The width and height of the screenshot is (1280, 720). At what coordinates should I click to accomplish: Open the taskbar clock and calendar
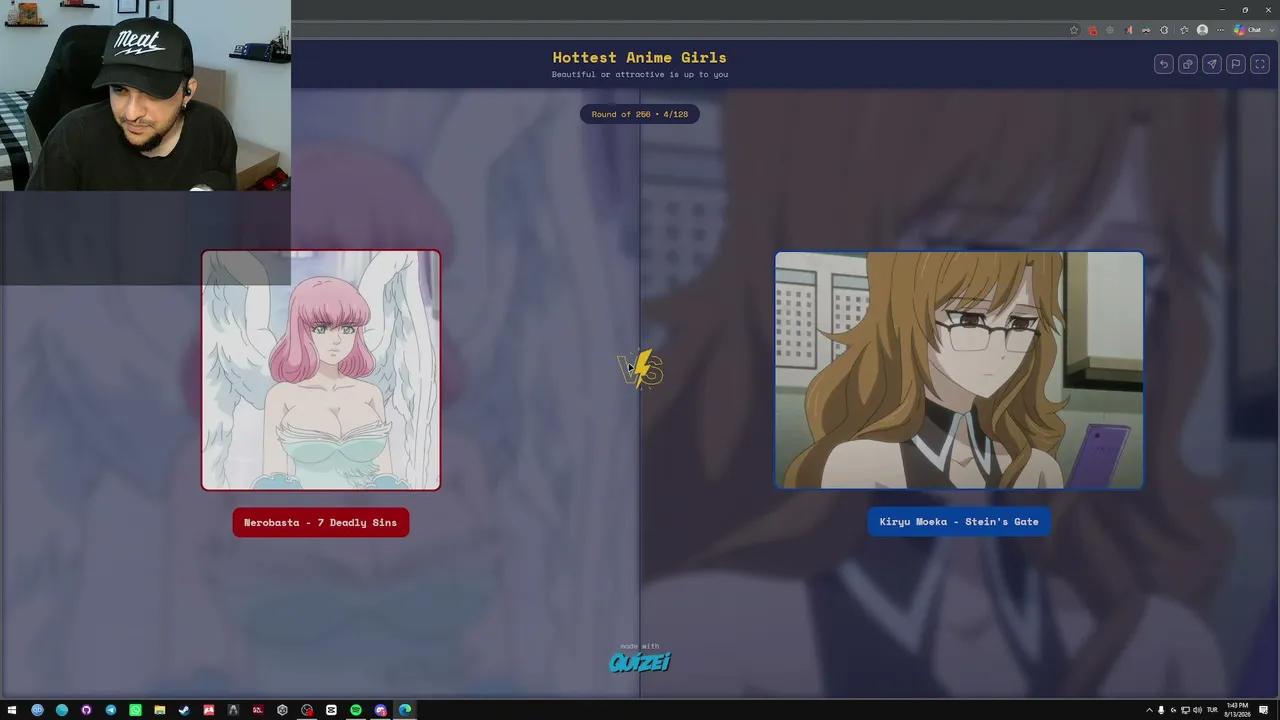(1238, 710)
